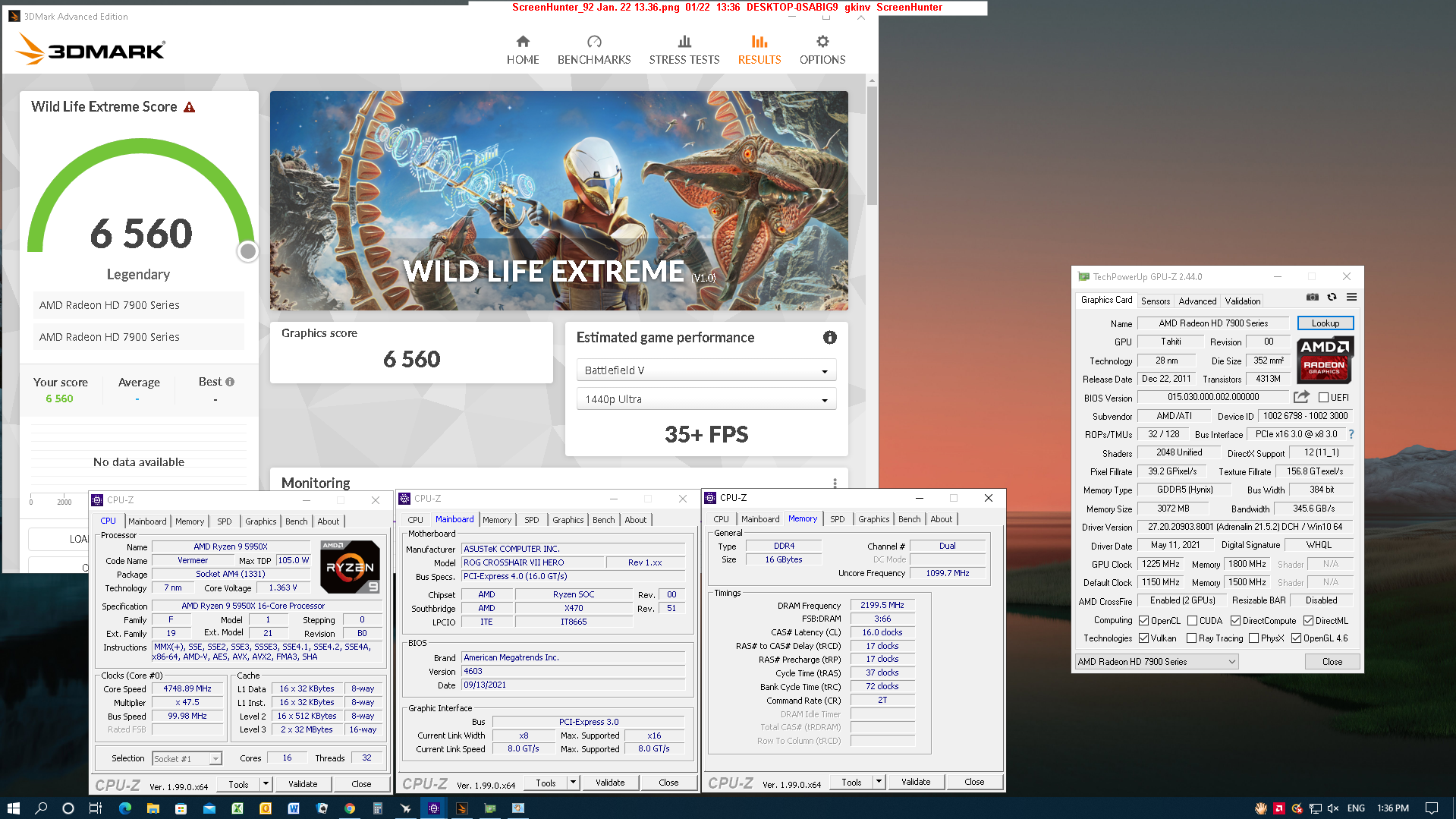Open File Explorer from the taskbar
Image resolution: width=1456 pixels, height=819 pixels.
click(x=153, y=808)
